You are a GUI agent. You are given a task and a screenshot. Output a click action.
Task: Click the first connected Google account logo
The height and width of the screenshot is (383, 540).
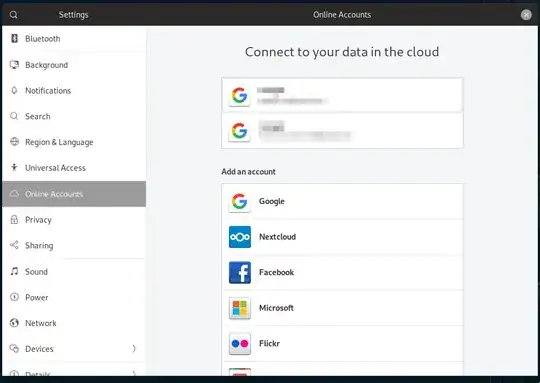click(x=240, y=95)
